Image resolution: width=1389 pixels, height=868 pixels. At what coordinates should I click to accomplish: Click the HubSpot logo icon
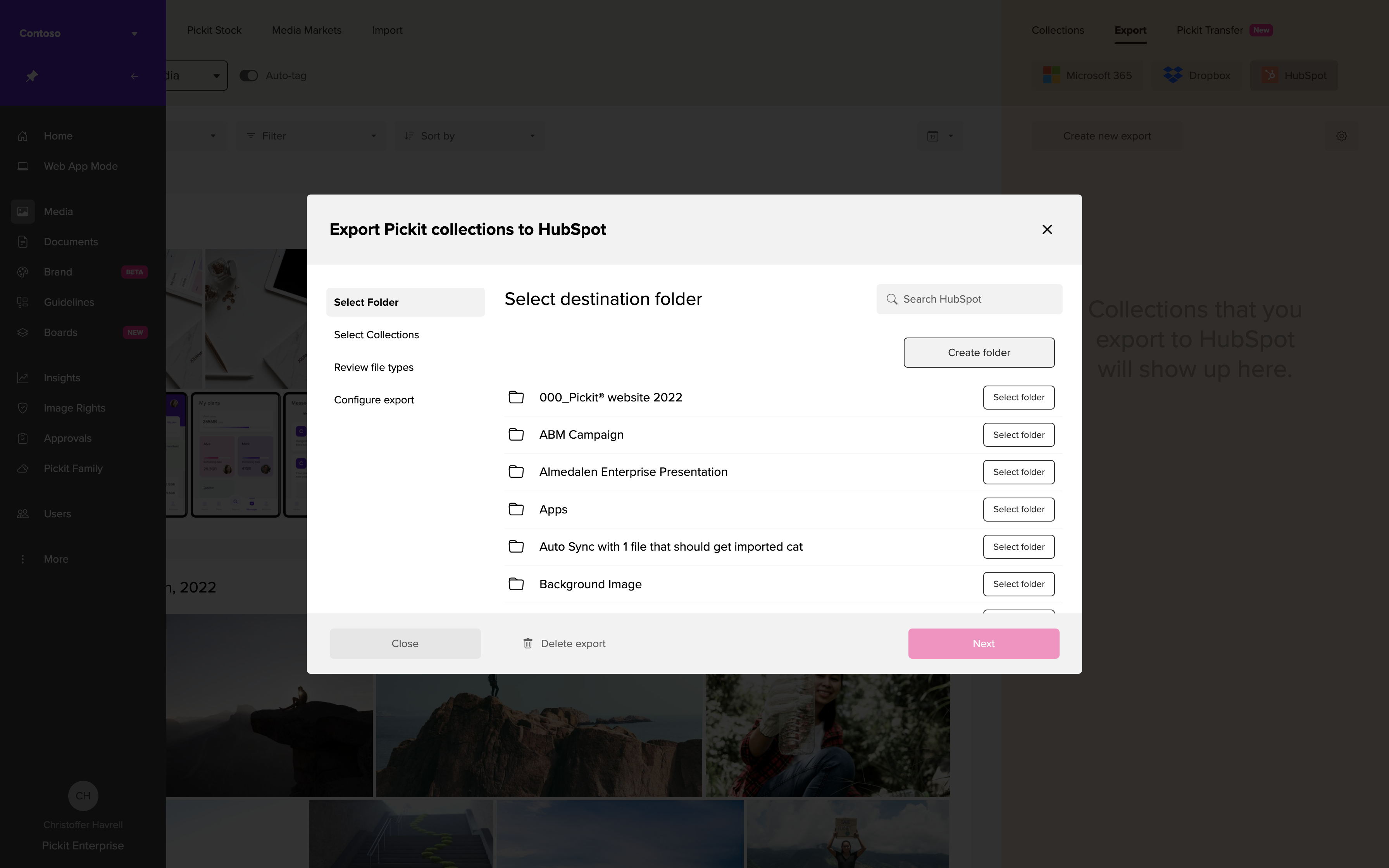(x=1270, y=75)
